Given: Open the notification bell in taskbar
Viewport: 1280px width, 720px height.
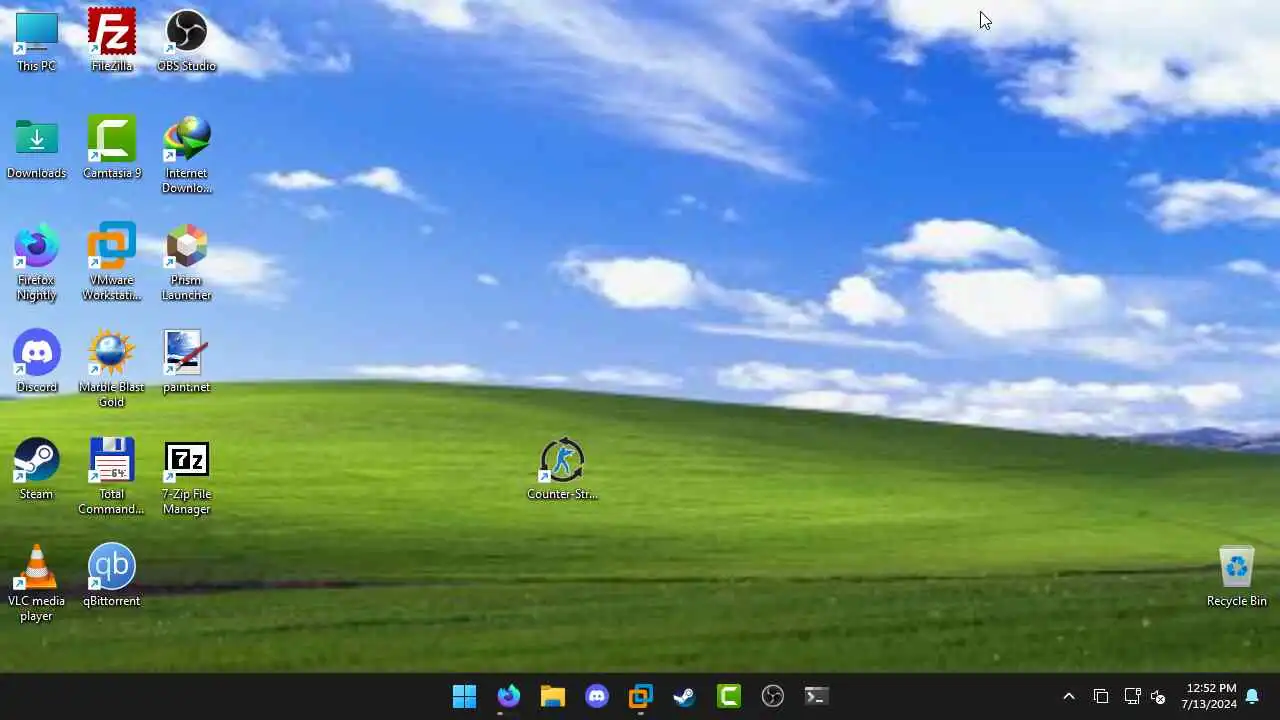Looking at the screenshot, I should point(1252,696).
